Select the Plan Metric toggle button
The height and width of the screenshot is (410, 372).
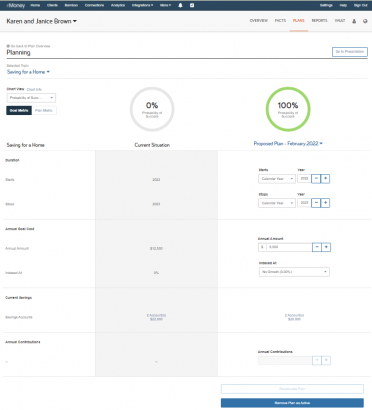pos(44,110)
